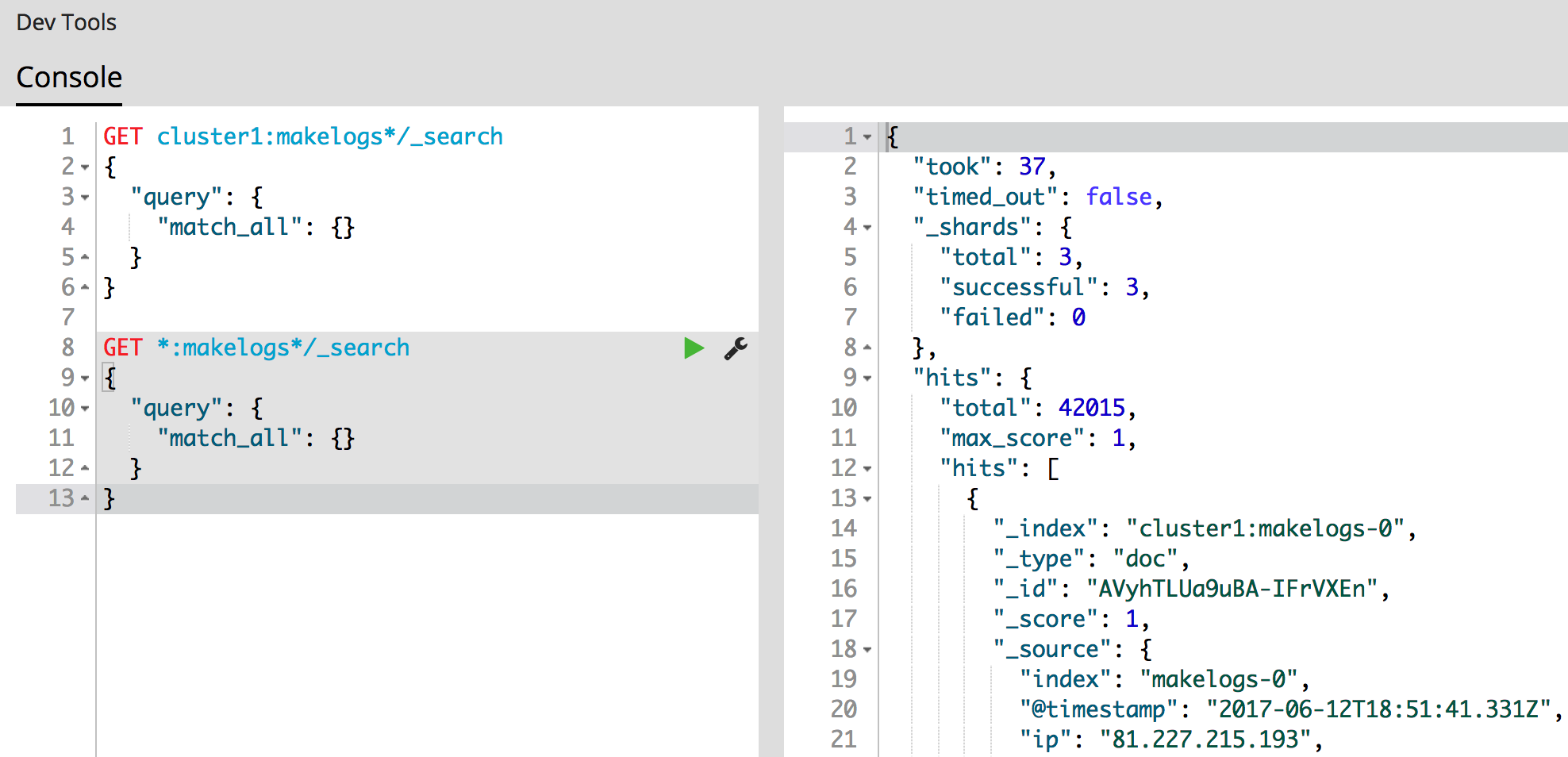The height and width of the screenshot is (757, 1568).
Task: Collapse the _source fold arrow in response
Action: point(867,650)
